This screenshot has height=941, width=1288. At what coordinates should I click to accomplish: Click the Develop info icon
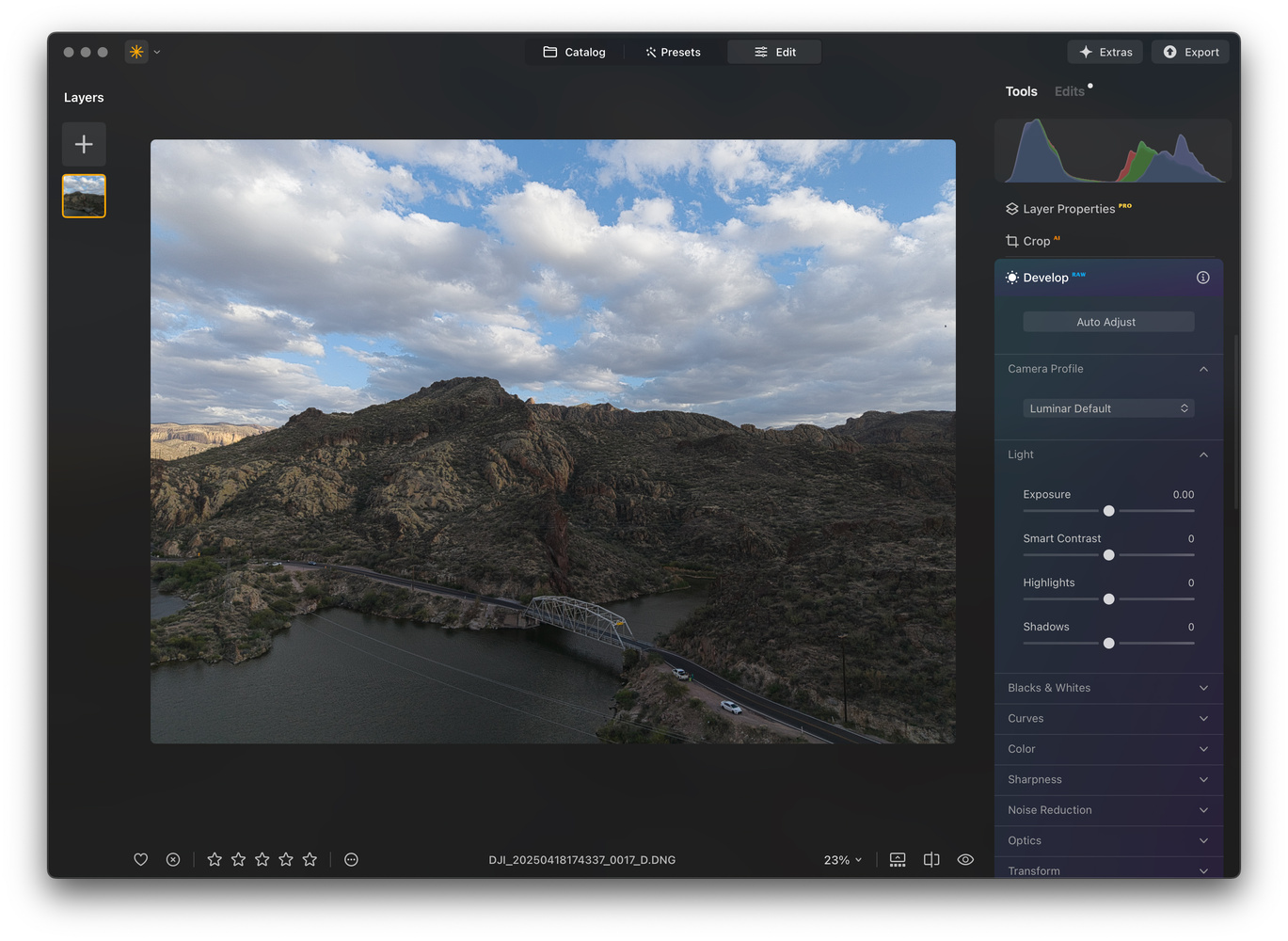[x=1202, y=278]
